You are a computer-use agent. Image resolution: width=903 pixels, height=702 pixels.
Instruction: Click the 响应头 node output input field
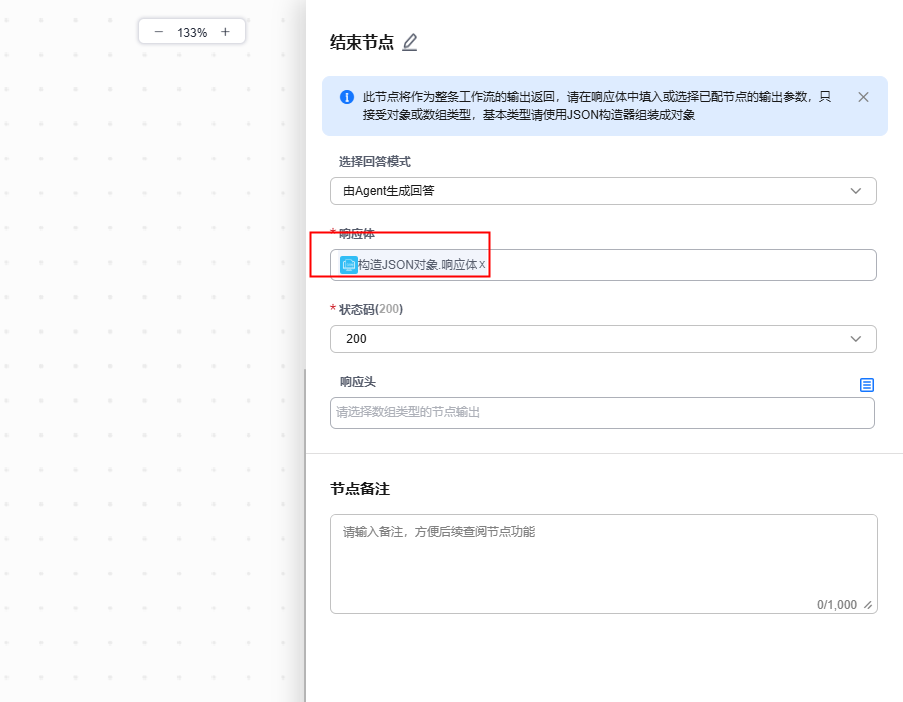coord(602,412)
